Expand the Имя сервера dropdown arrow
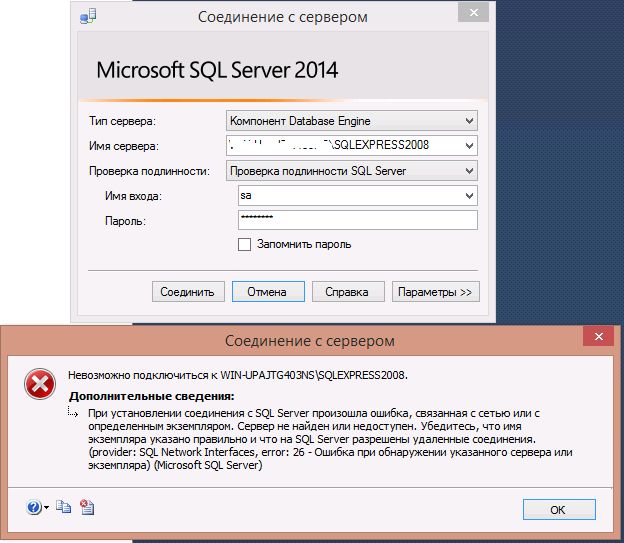 pyautogui.click(x=469, y=146)
